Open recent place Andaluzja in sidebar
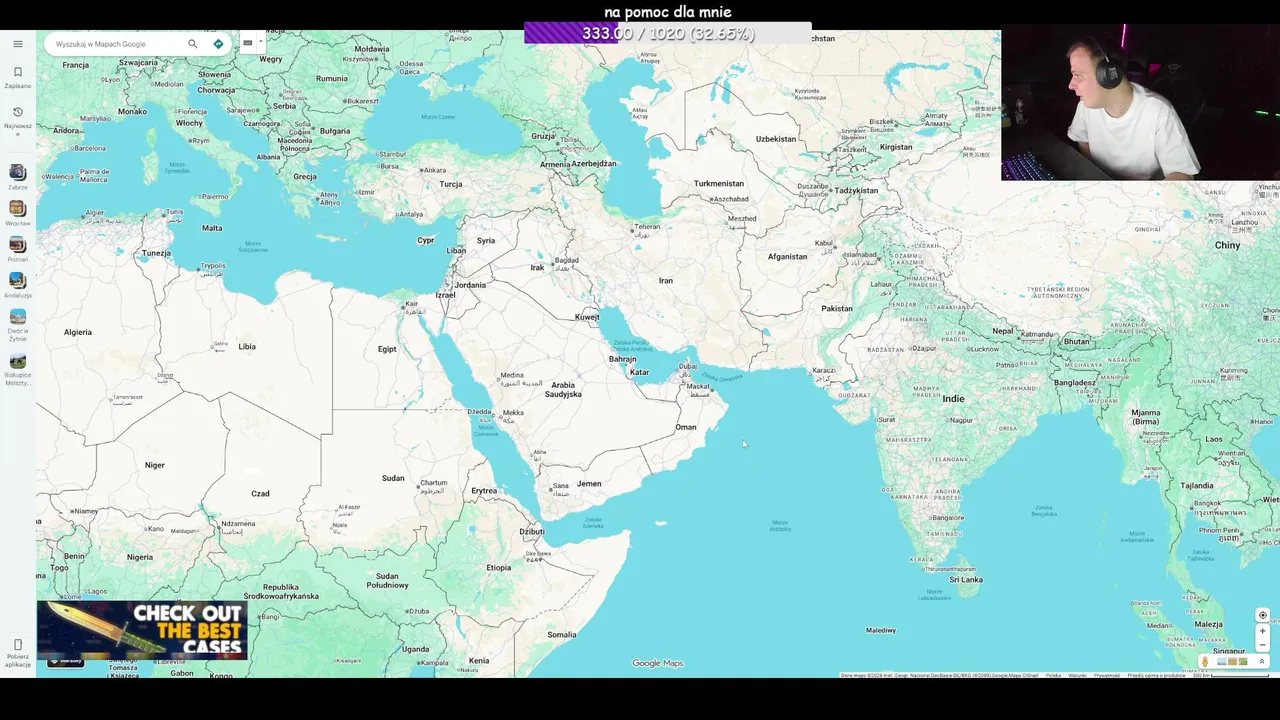Image resolution: width=1280 pixels, height=720 pixels. point(17,285)
